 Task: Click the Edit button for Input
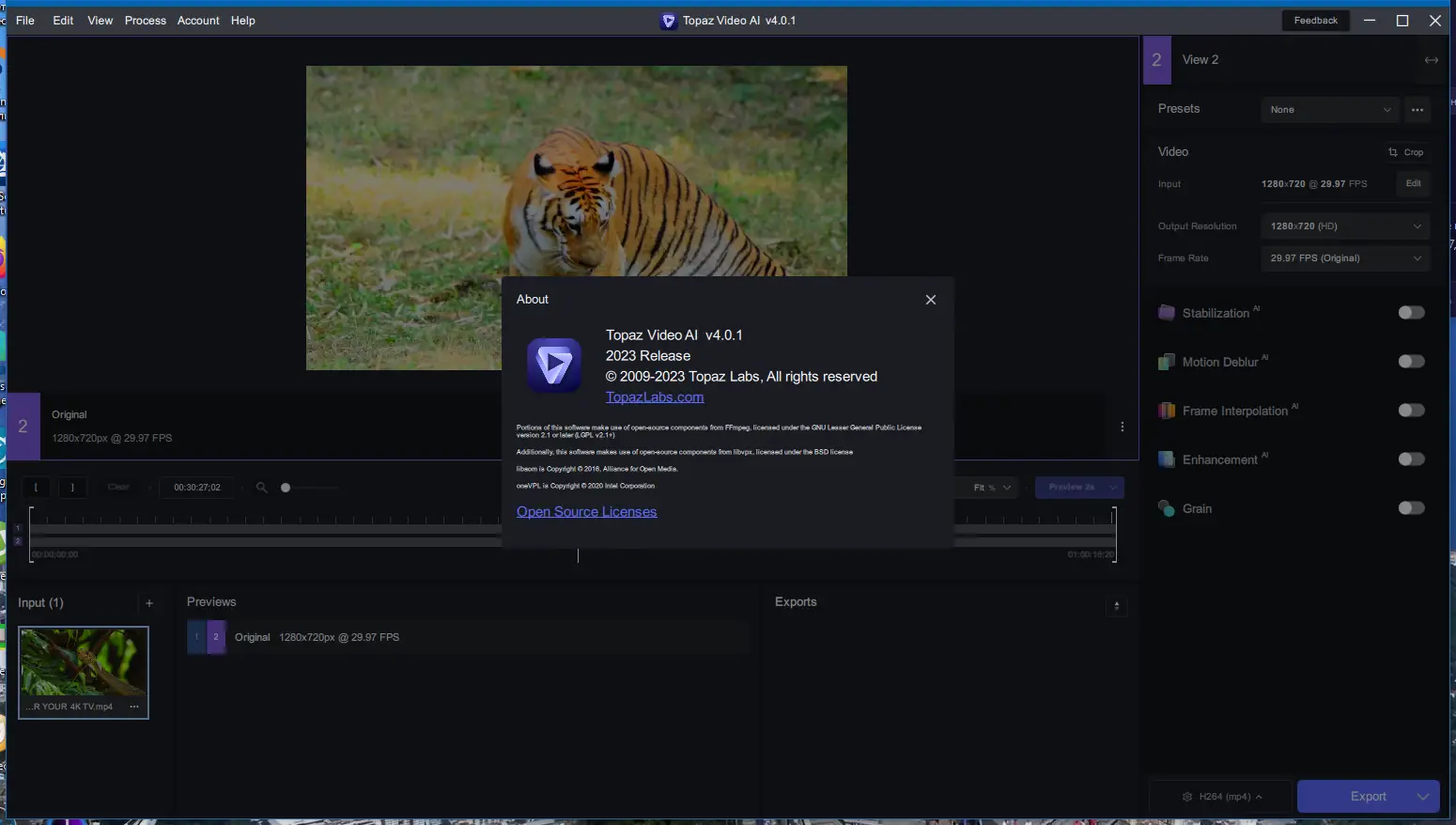click(x=1413, y=184)
